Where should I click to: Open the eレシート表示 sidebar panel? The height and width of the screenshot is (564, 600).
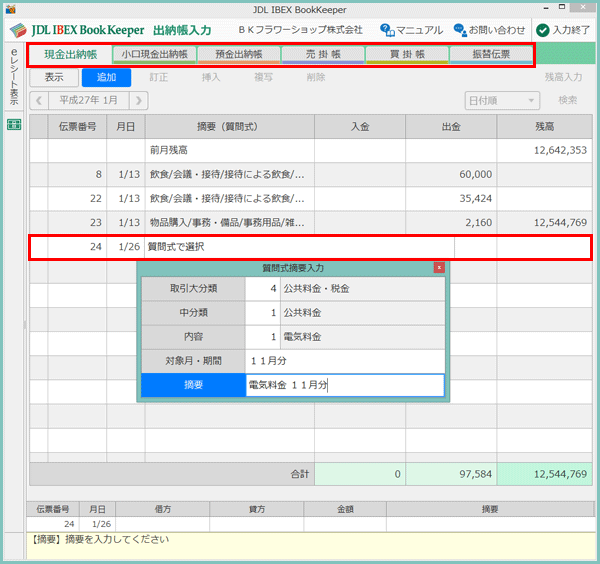14,77
